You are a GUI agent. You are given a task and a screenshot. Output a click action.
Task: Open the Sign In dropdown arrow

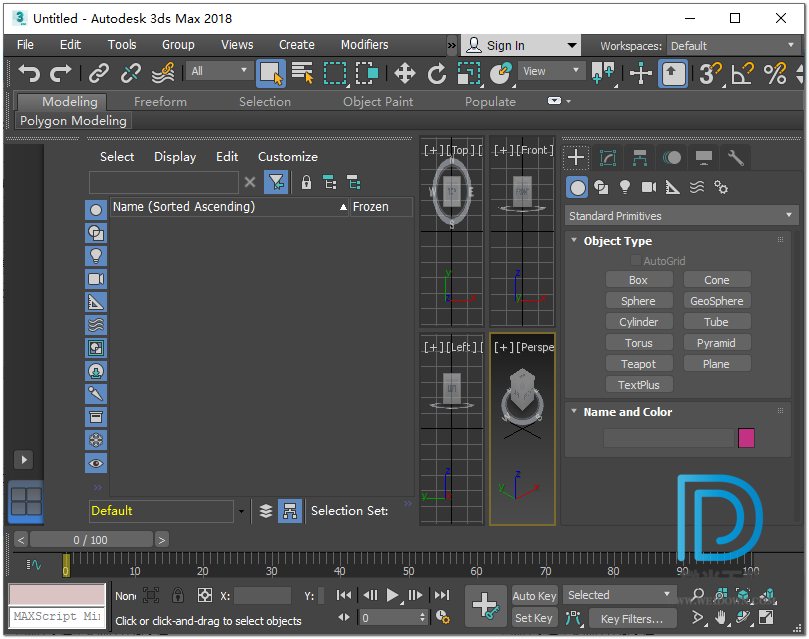(572, 45)
